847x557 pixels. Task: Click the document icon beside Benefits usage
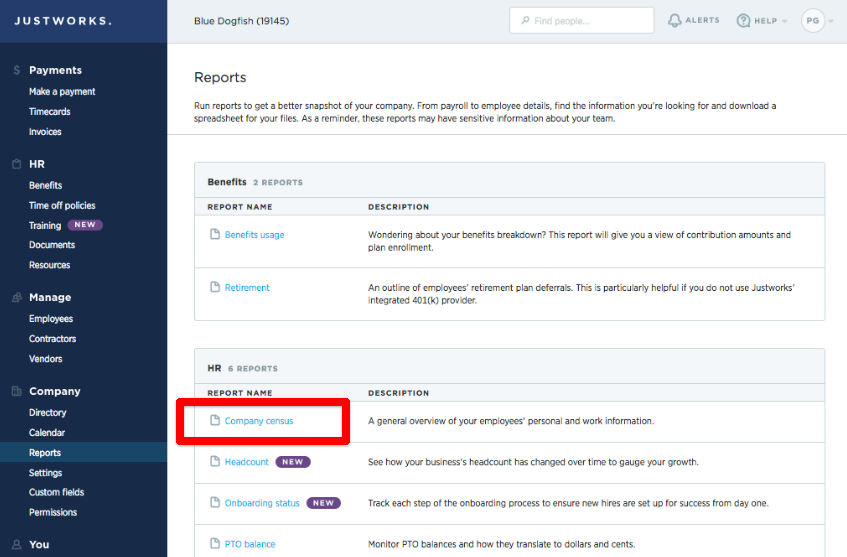click(215, 234)
